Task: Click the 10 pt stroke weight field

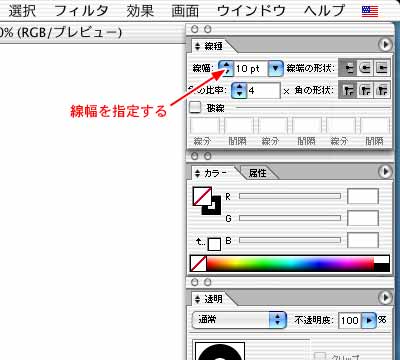Action: coord(251,69)
